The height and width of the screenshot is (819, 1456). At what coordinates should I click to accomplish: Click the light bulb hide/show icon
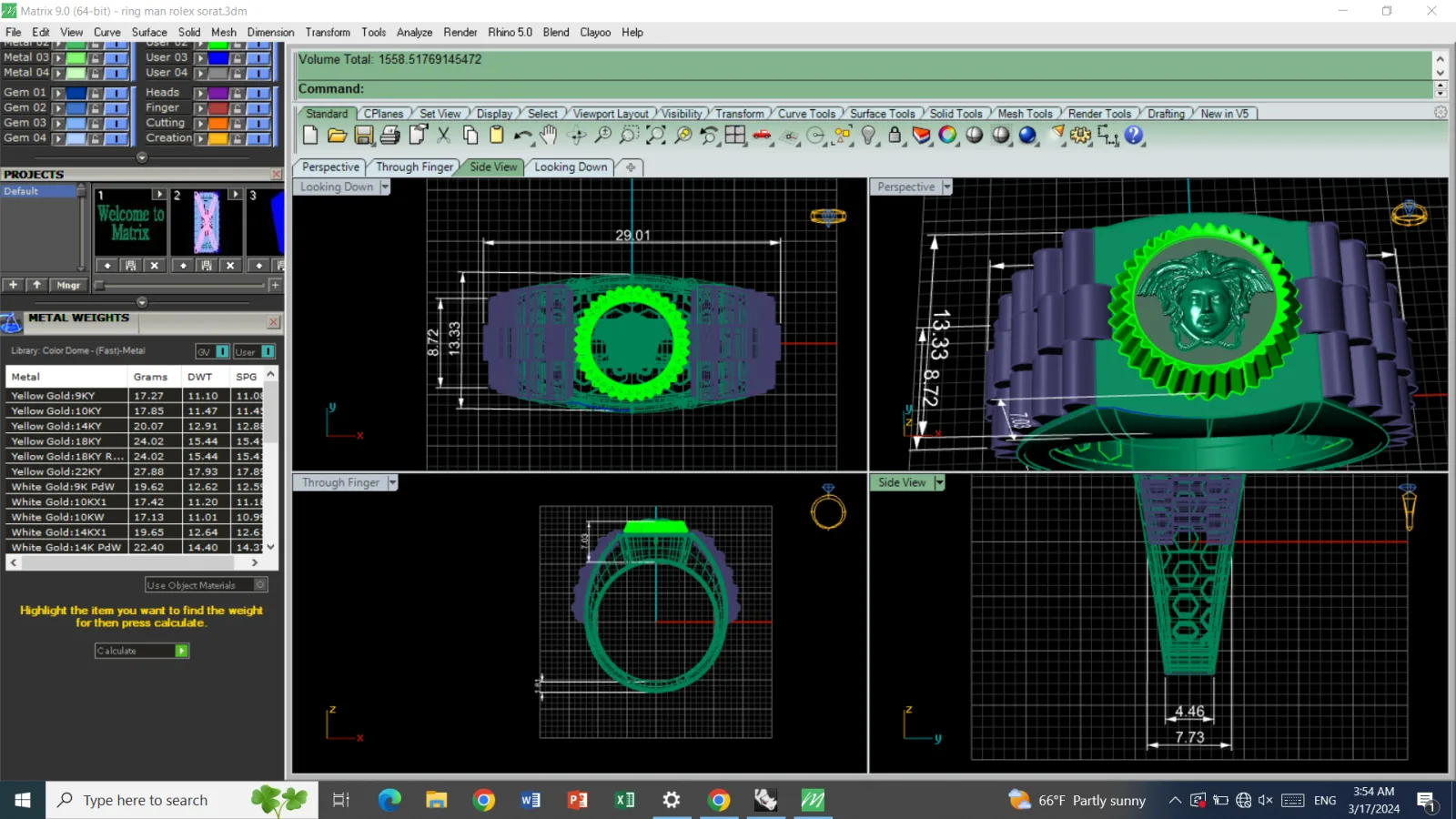[869, 136]
